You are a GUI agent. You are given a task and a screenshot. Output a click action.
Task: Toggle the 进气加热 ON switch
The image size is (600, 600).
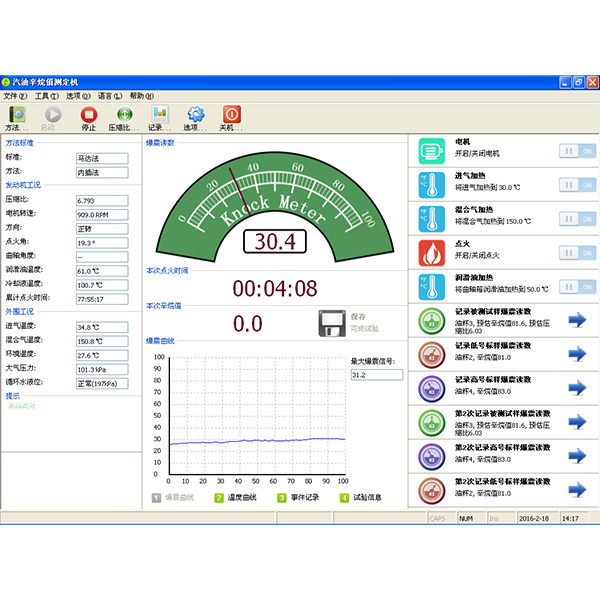click(x=577, y=185)
